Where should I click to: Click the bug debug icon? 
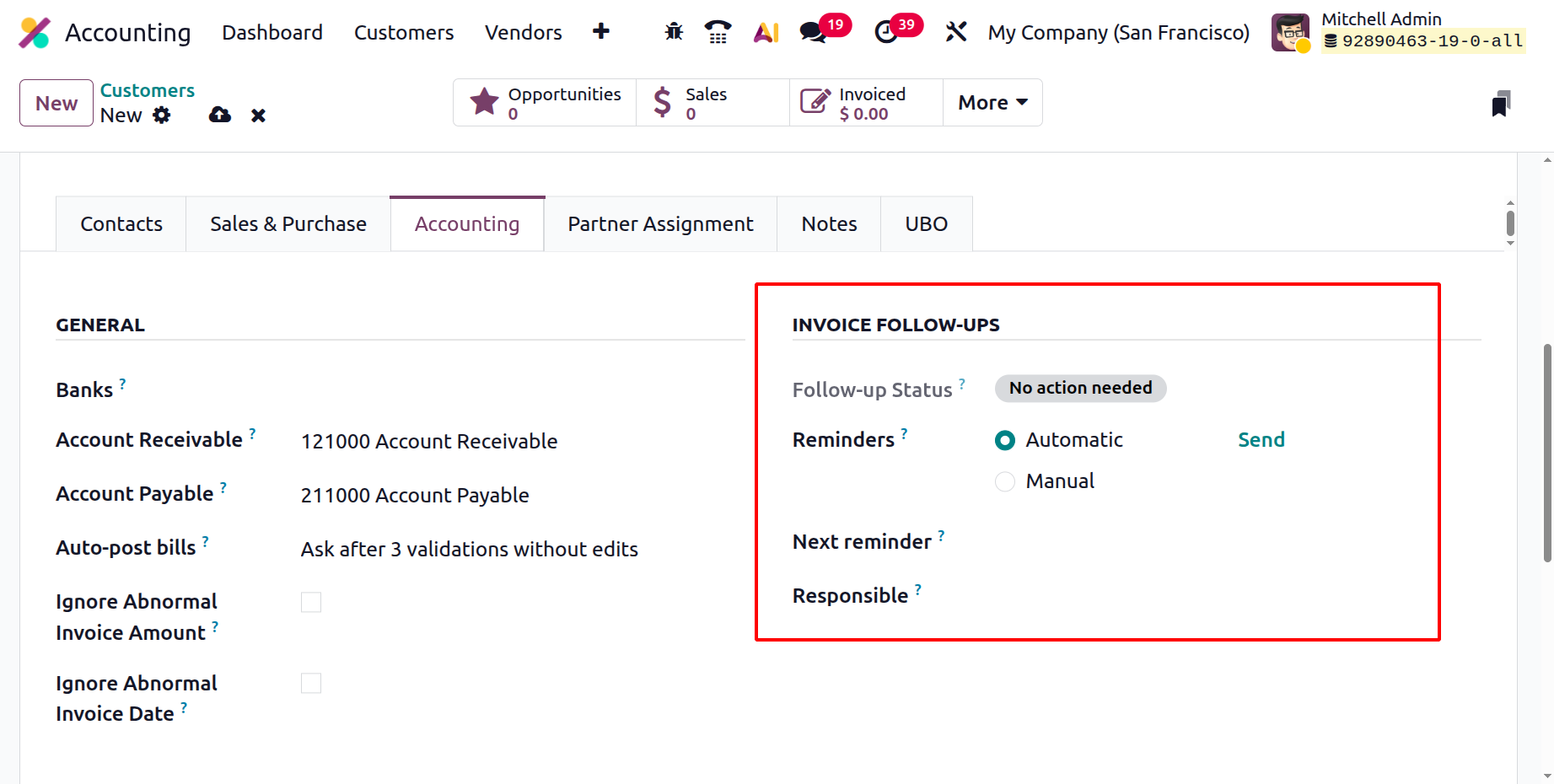point(673,32)
